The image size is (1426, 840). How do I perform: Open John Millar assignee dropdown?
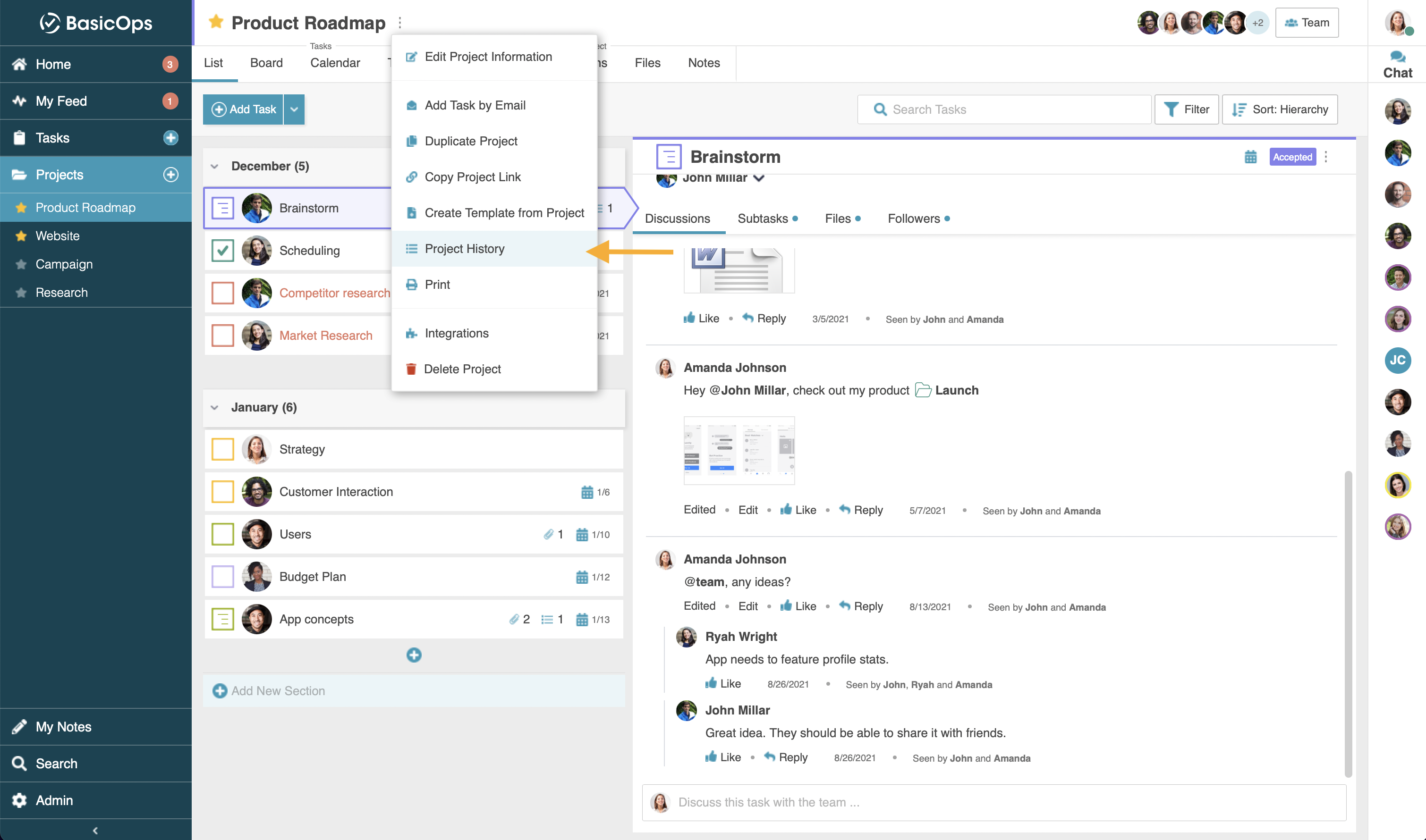(759, 178)
